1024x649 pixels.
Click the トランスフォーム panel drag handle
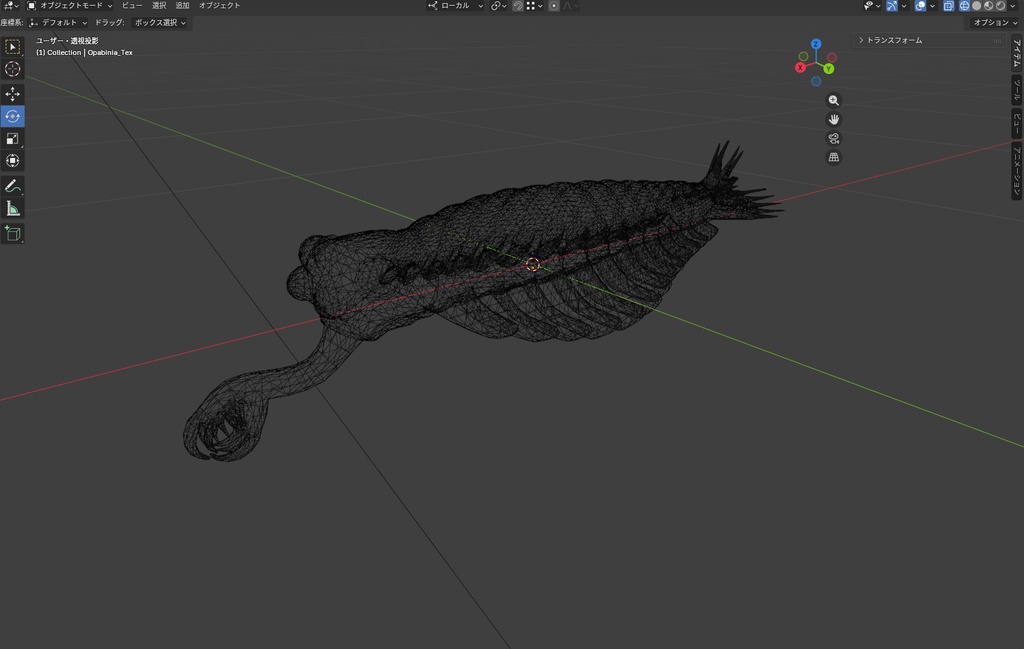[x=997, y=40]
